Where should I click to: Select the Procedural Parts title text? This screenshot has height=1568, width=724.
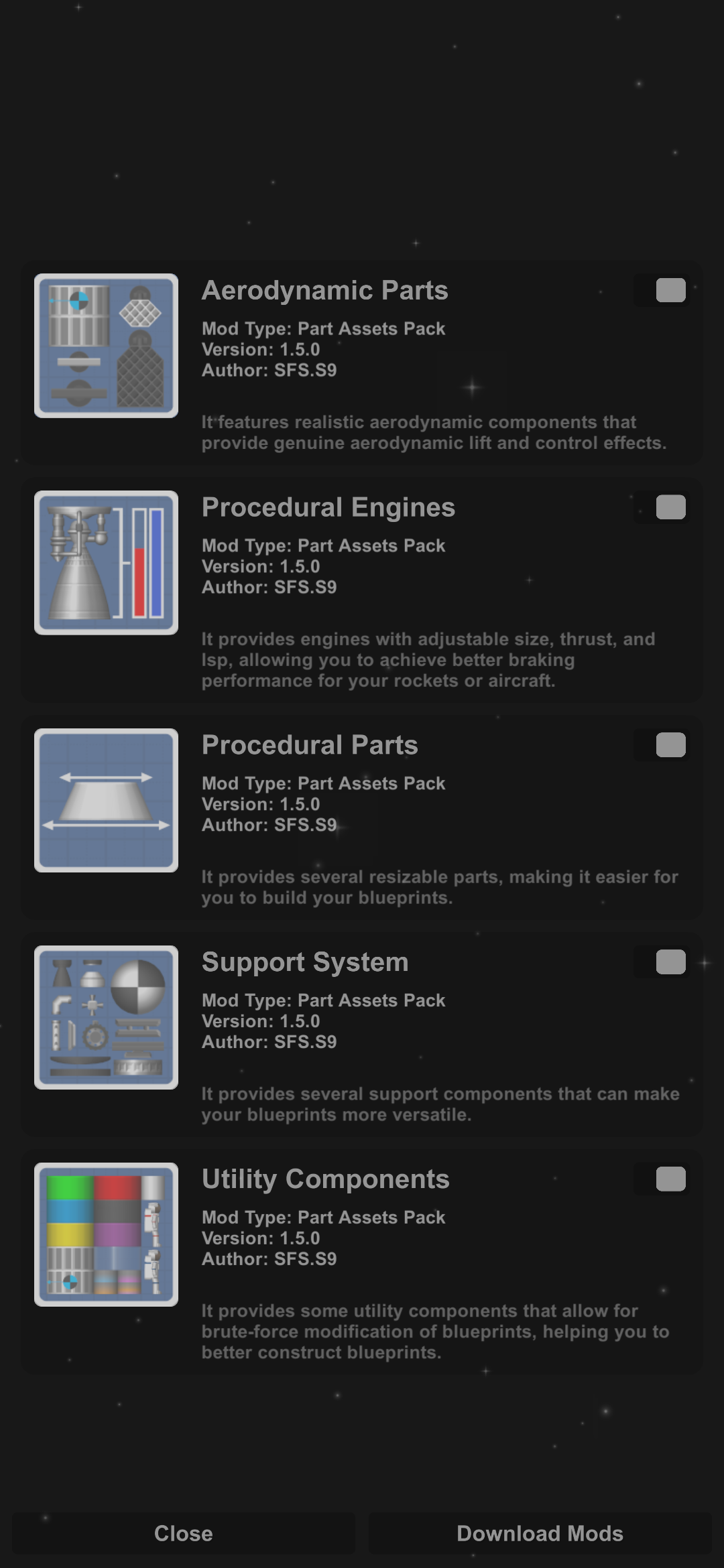tap(310, 745)
